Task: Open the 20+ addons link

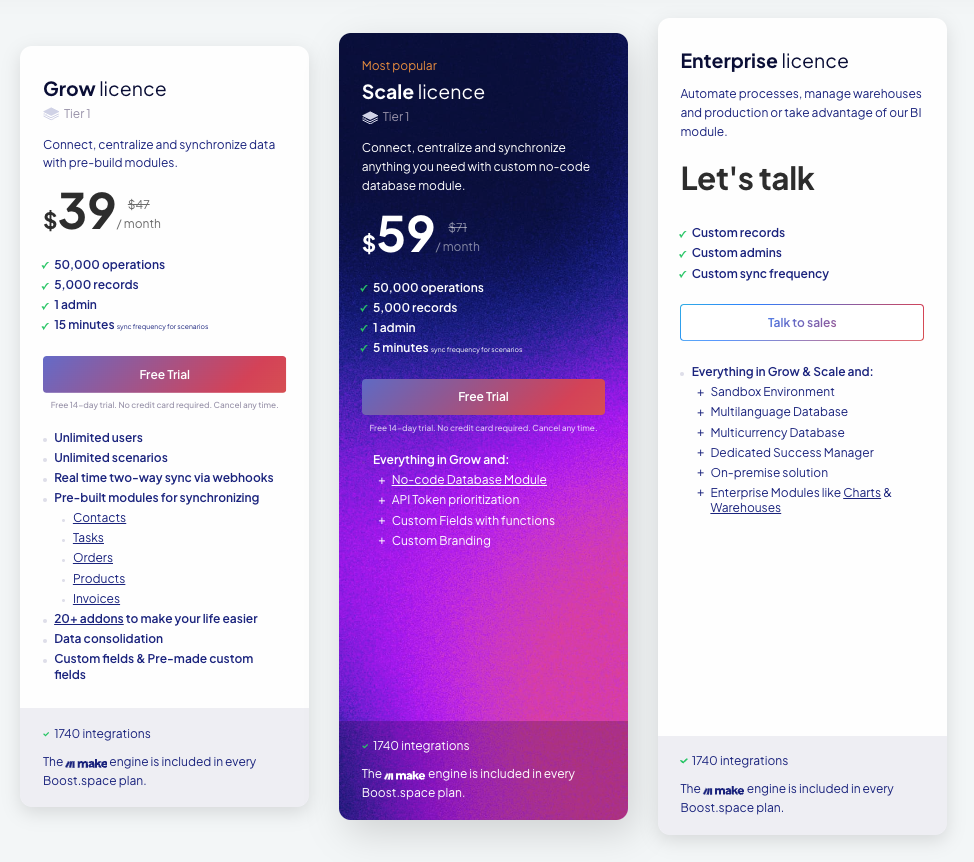Action: [88, 619]
